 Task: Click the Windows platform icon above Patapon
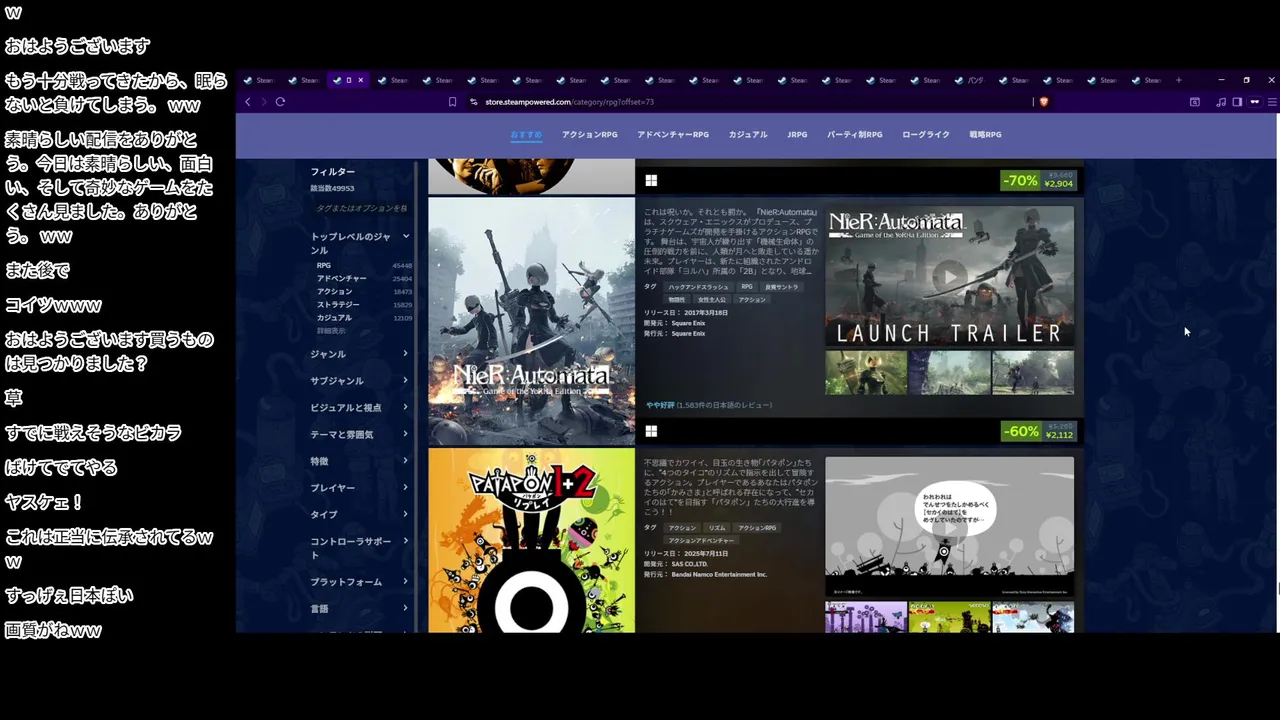[x=651, y=431]
